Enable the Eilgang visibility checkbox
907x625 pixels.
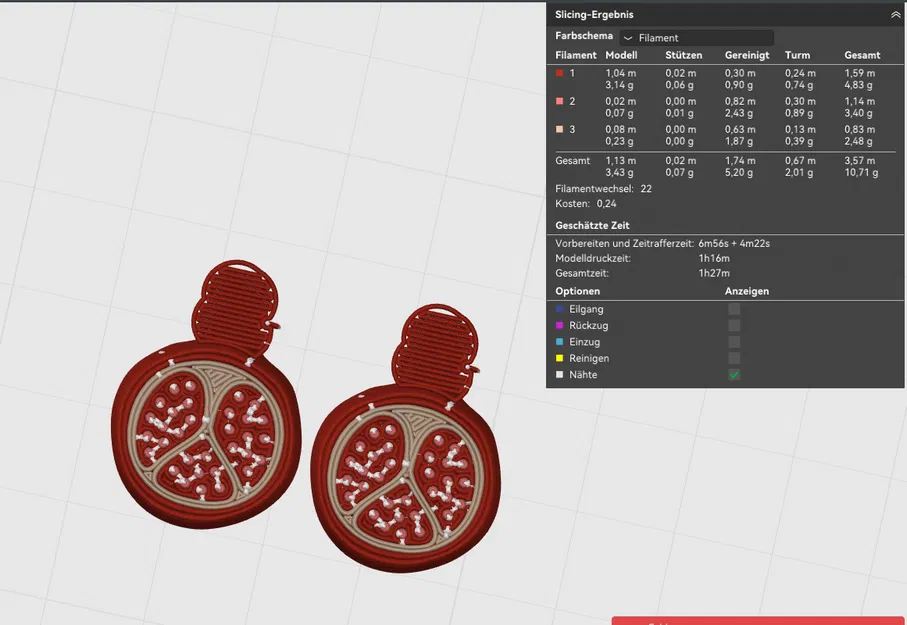coord(734,309)
